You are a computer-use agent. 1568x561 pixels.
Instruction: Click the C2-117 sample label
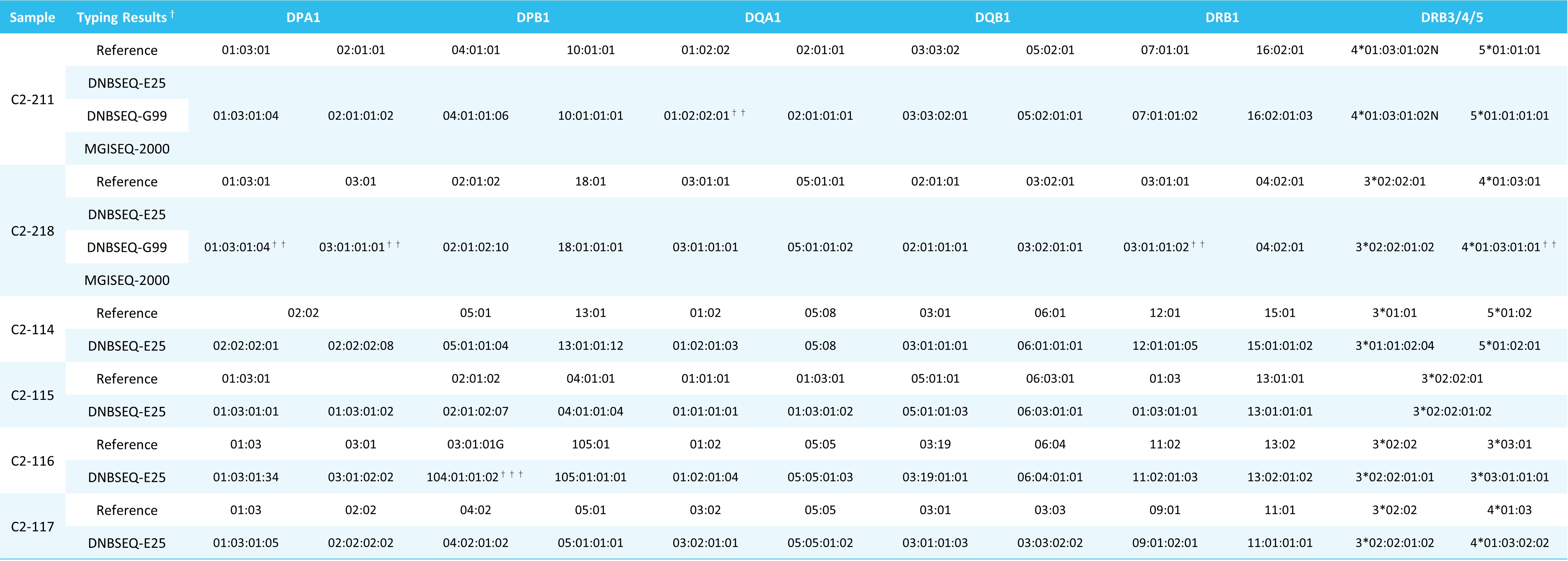(32, 526)
